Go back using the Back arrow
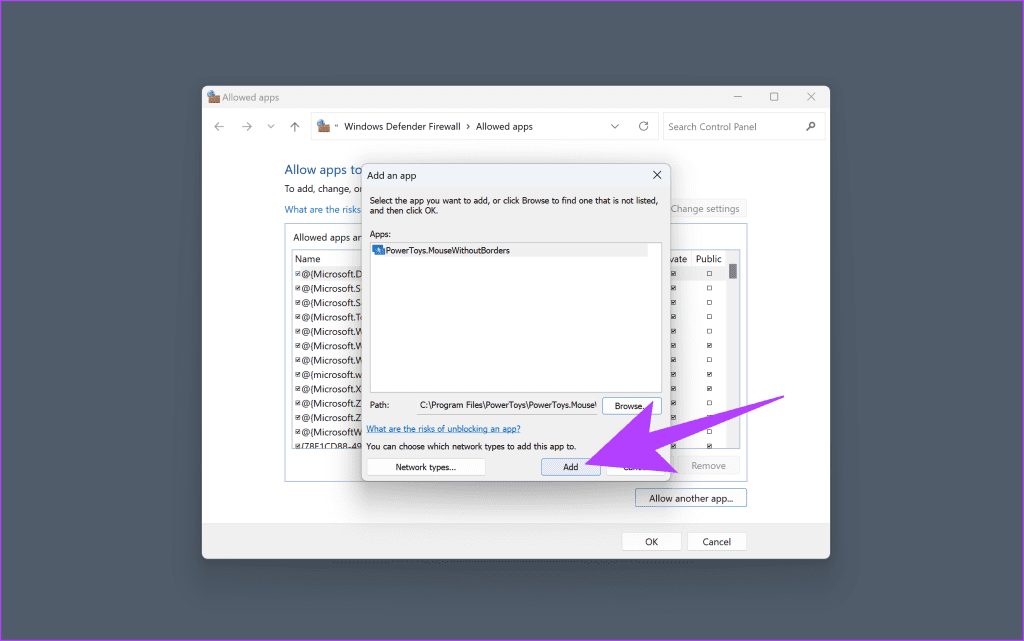Screen dimensions: 1024x641 [x=219, y=127]
